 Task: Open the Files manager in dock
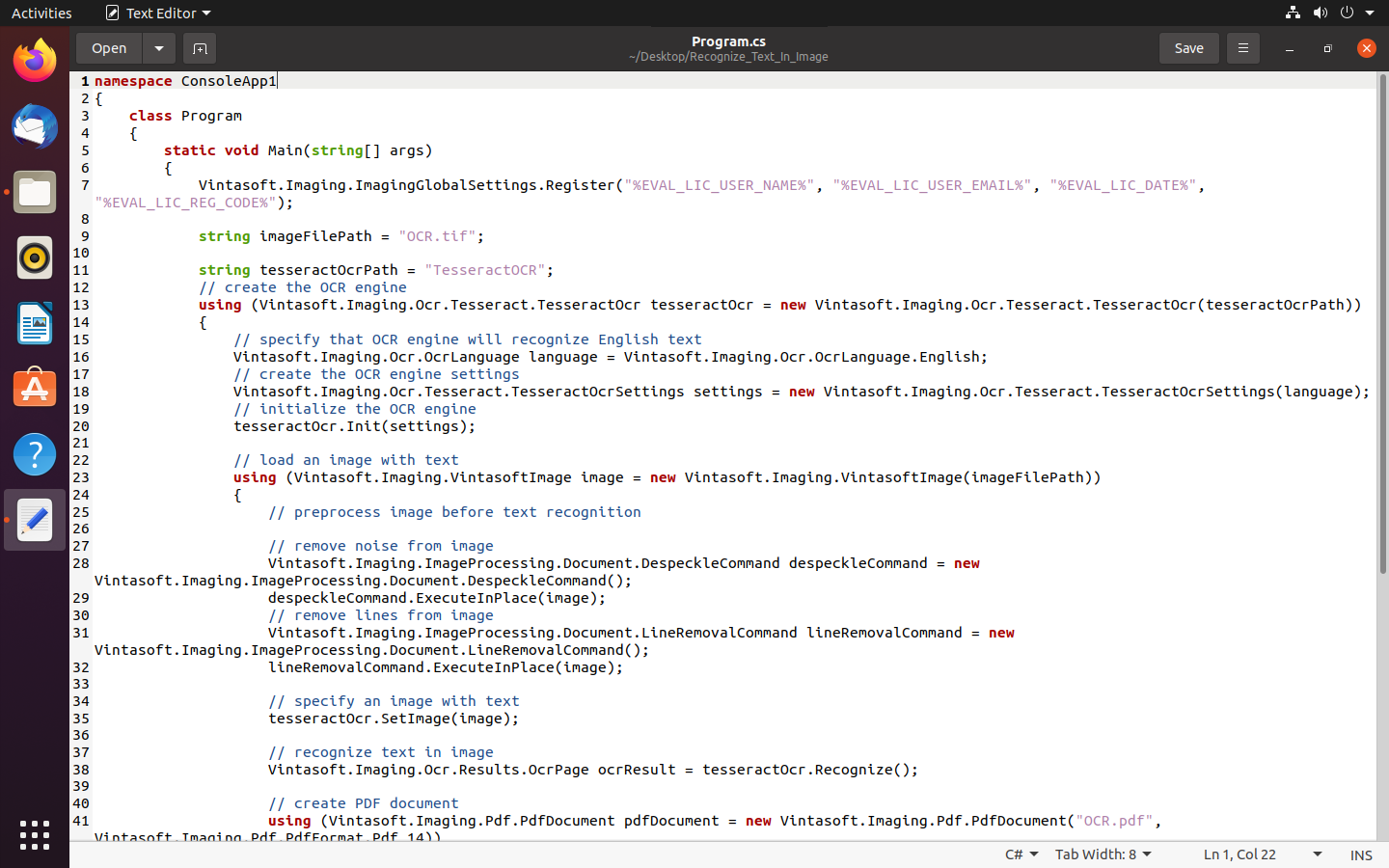pyautogui.click(x=35, y=192)
